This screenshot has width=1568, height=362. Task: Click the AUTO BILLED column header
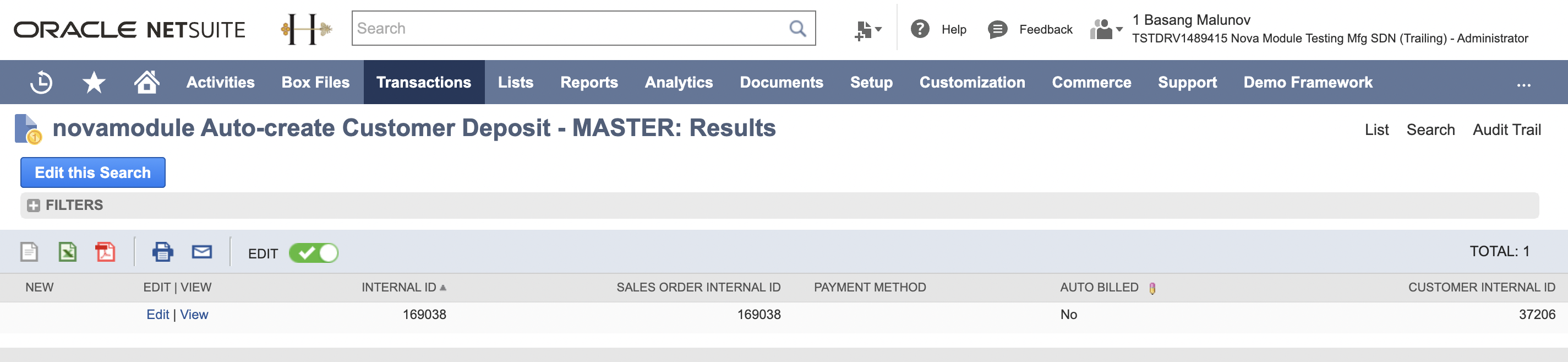1099,287
